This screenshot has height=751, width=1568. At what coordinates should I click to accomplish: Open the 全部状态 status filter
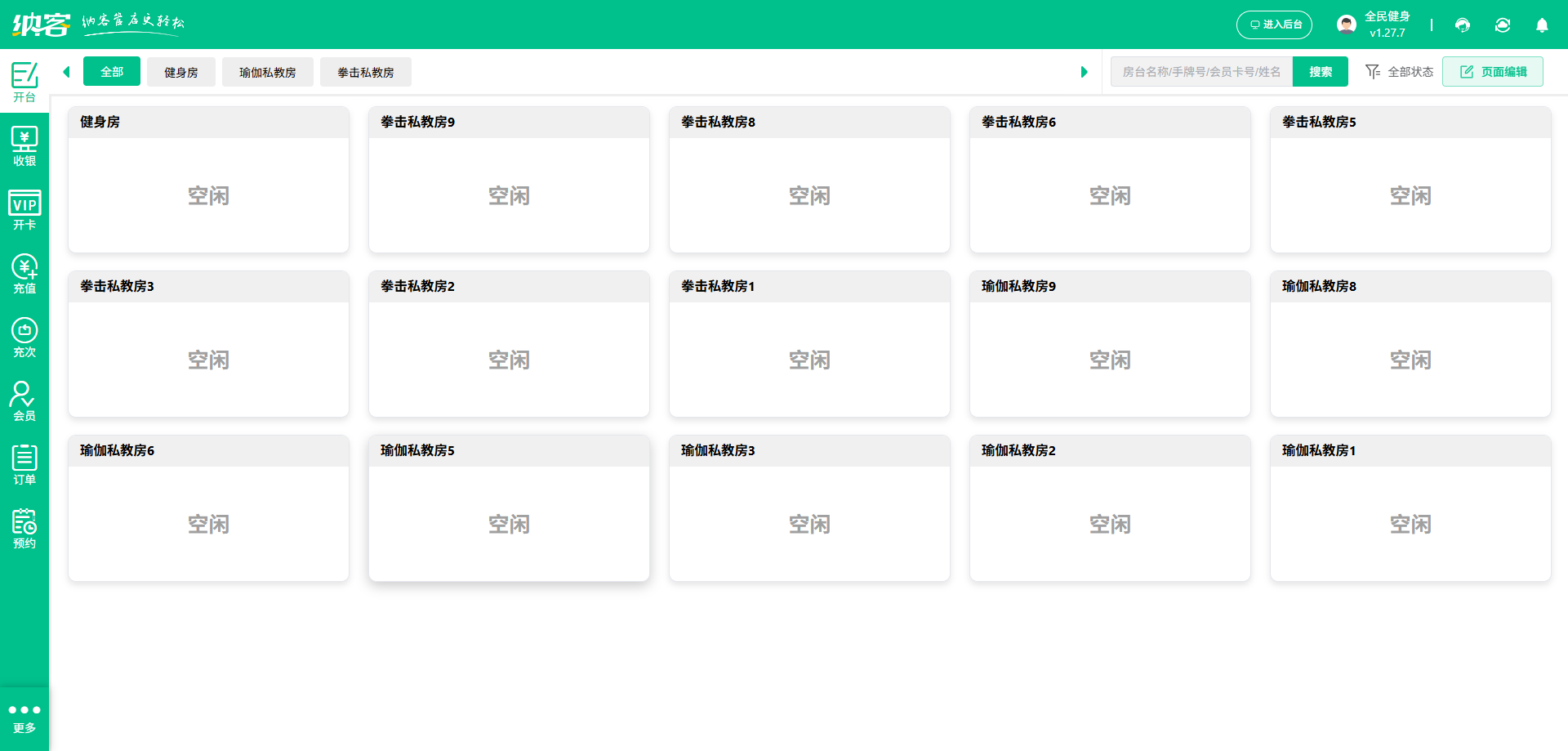tap(1398, 72)
